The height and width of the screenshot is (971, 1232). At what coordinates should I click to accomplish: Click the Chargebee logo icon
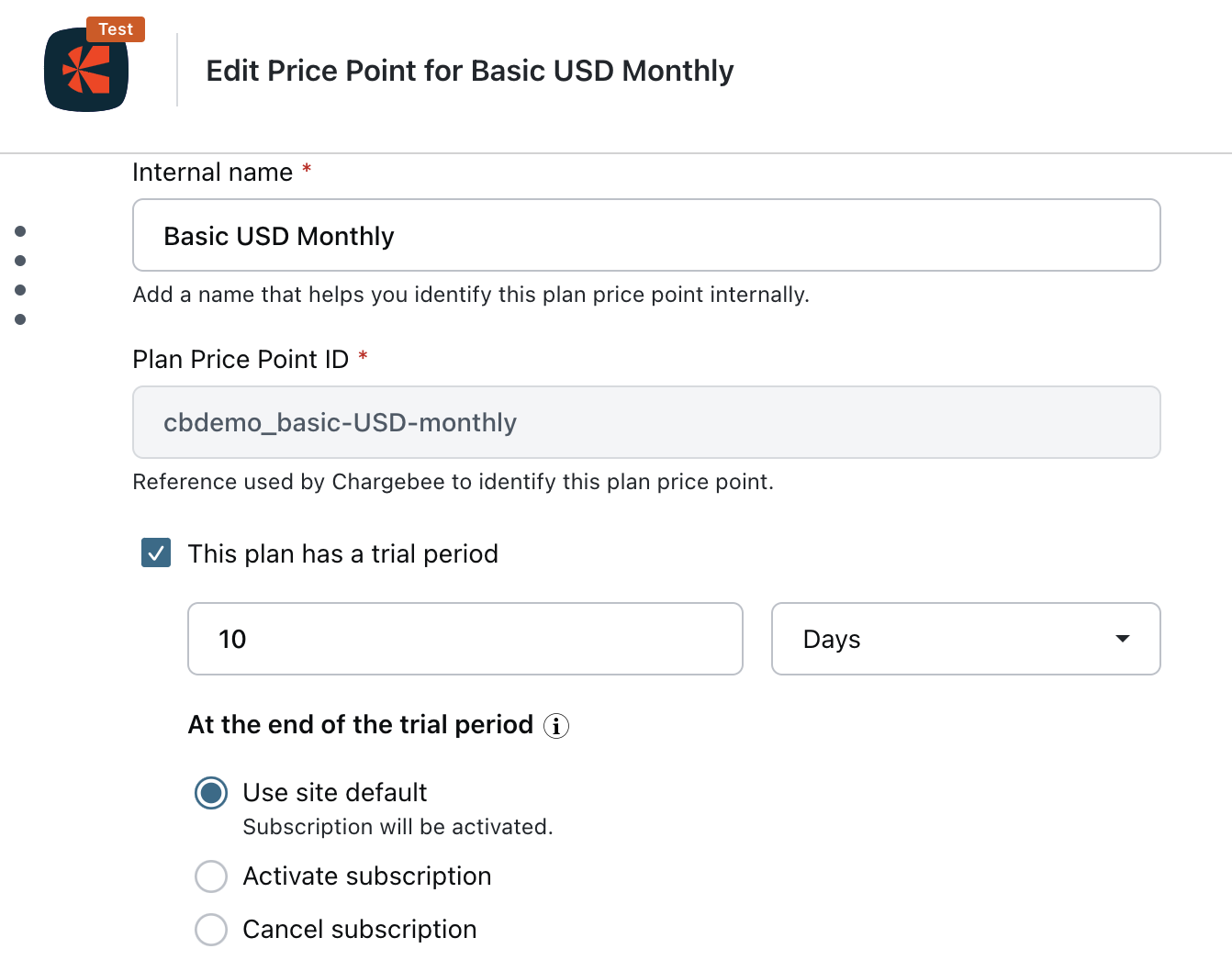[x=86, y=71]
